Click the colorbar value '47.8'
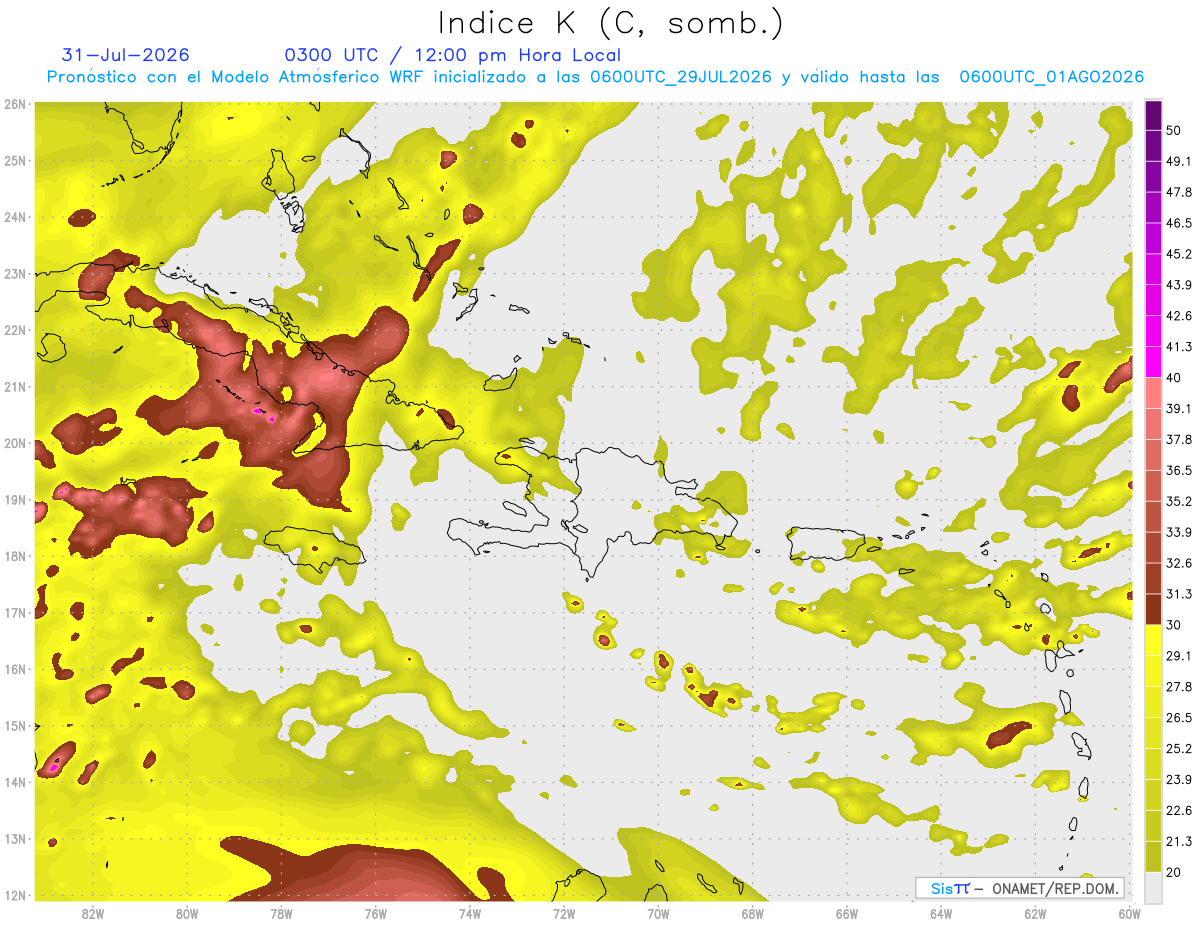Viewport: 1200px width, 927px height. click(x=1179, y=191)
